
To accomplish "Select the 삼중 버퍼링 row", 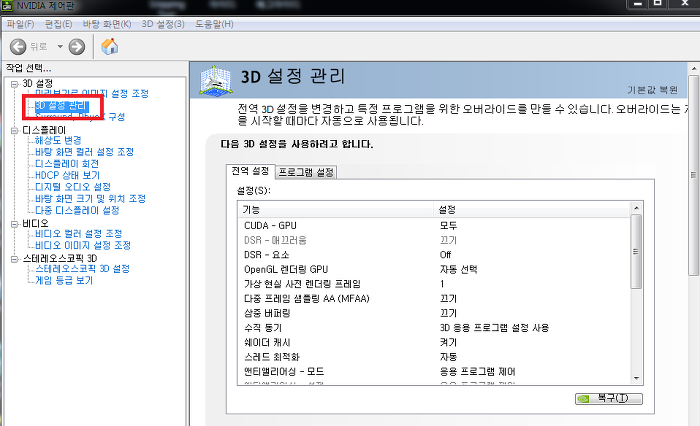I will 434,313.
